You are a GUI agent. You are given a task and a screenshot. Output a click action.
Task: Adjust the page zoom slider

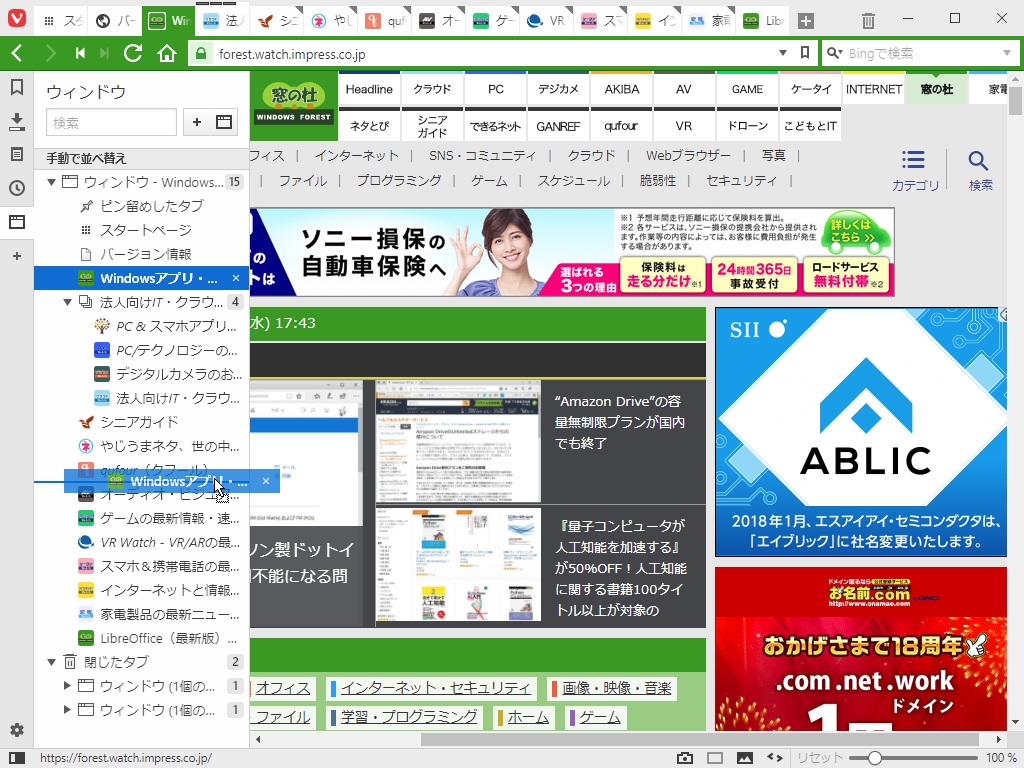pyautogui.click(x=875, y=757)
